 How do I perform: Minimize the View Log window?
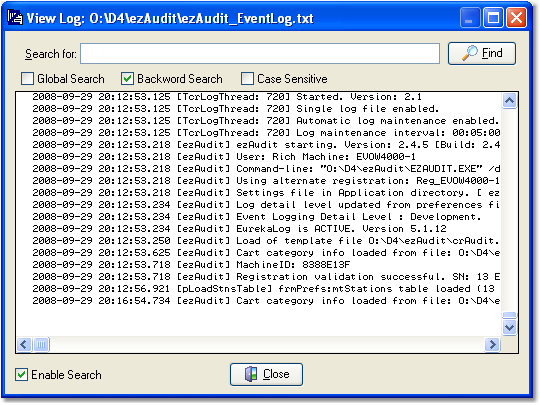pyautogui.click(x=469, y=18)
